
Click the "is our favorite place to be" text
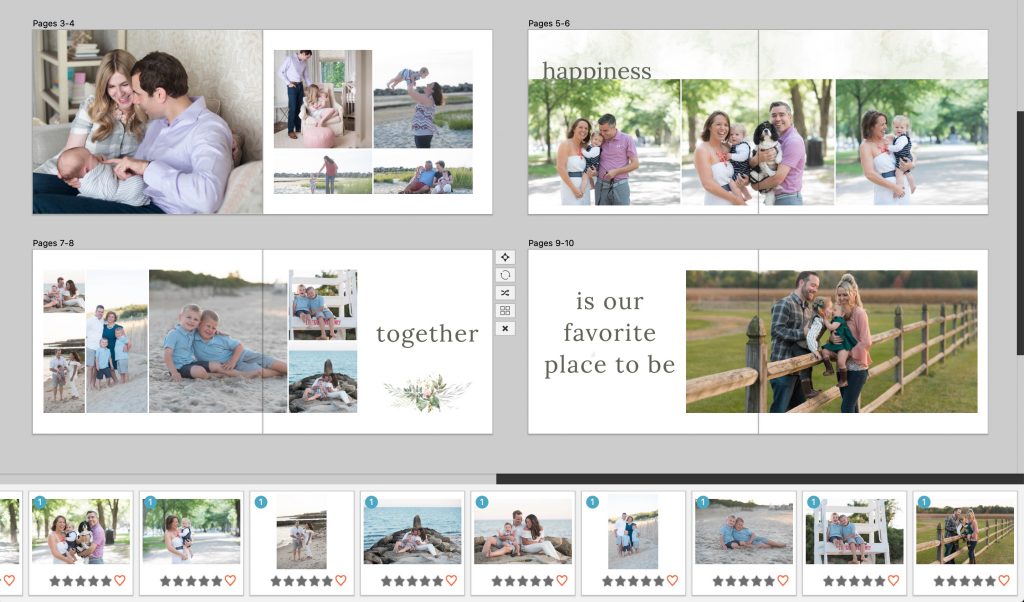[609, 333]
